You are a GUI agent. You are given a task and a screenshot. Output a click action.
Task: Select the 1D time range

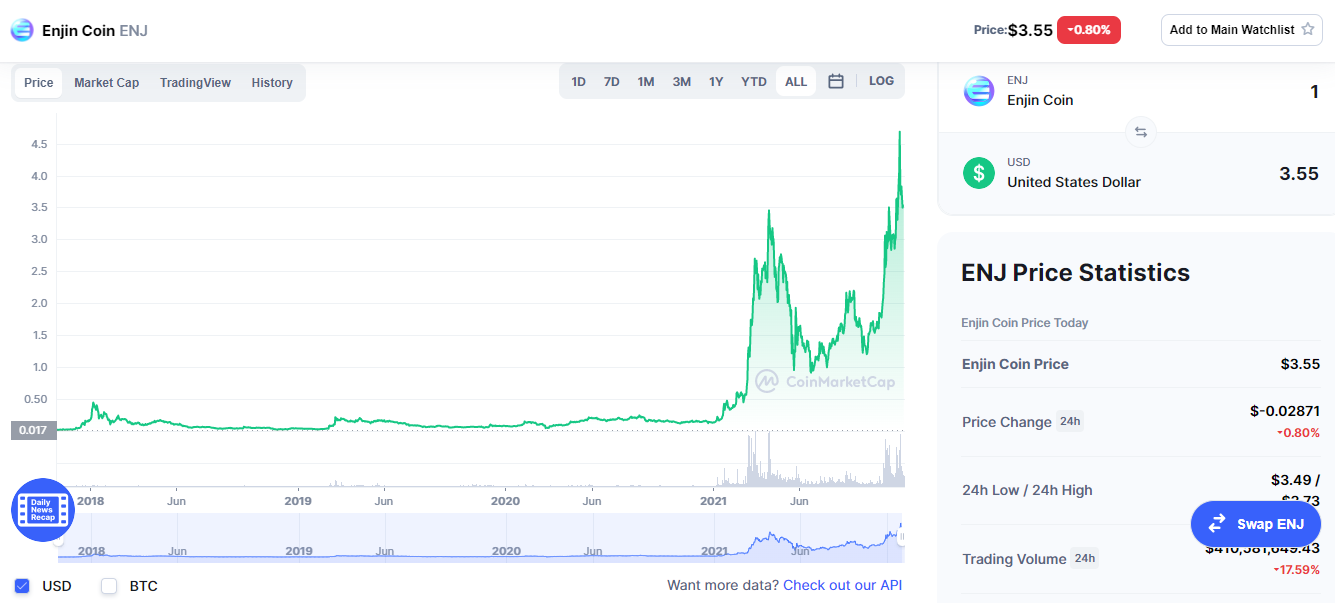tap(578, 82)
